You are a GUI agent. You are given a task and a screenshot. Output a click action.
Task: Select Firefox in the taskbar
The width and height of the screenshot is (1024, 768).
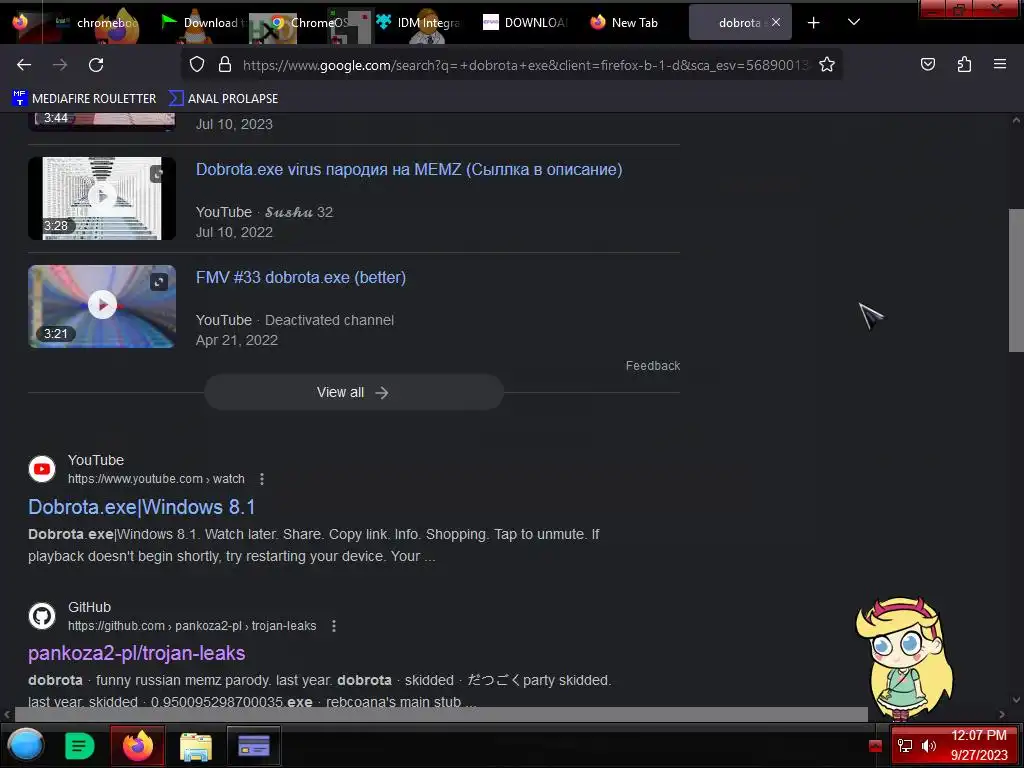(x=137, y=746)
